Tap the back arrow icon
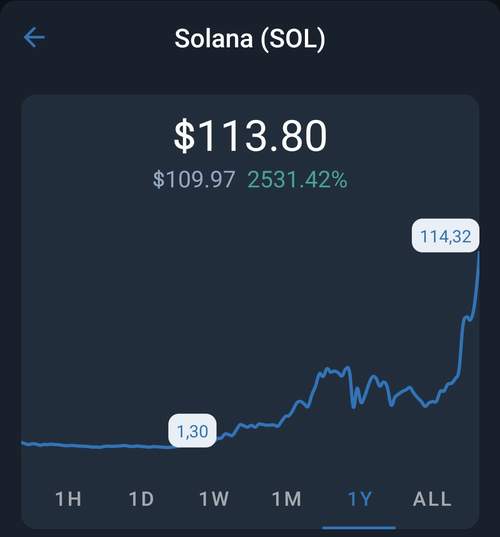 [34, 37]
